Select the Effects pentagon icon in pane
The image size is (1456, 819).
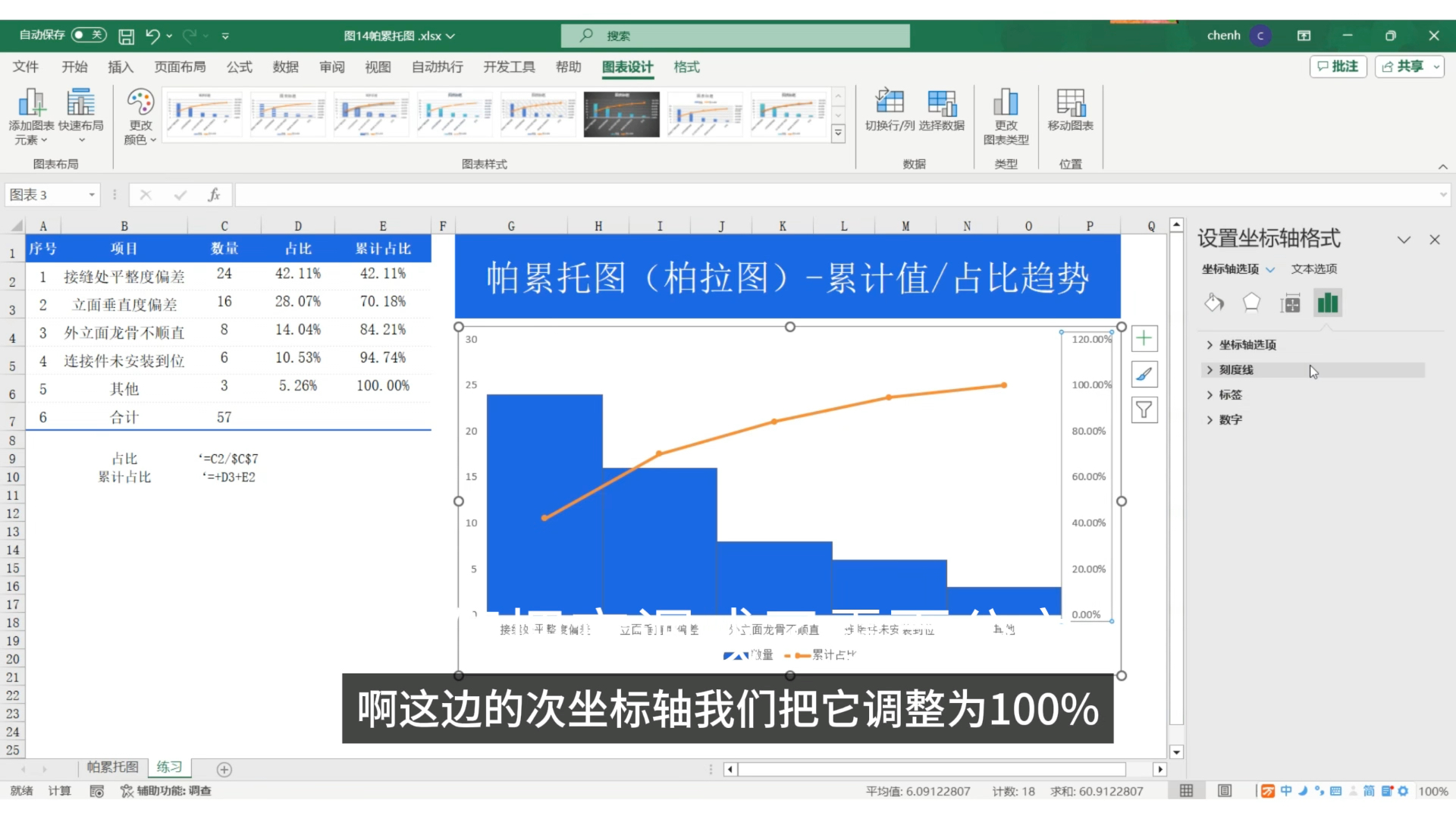1251,303
